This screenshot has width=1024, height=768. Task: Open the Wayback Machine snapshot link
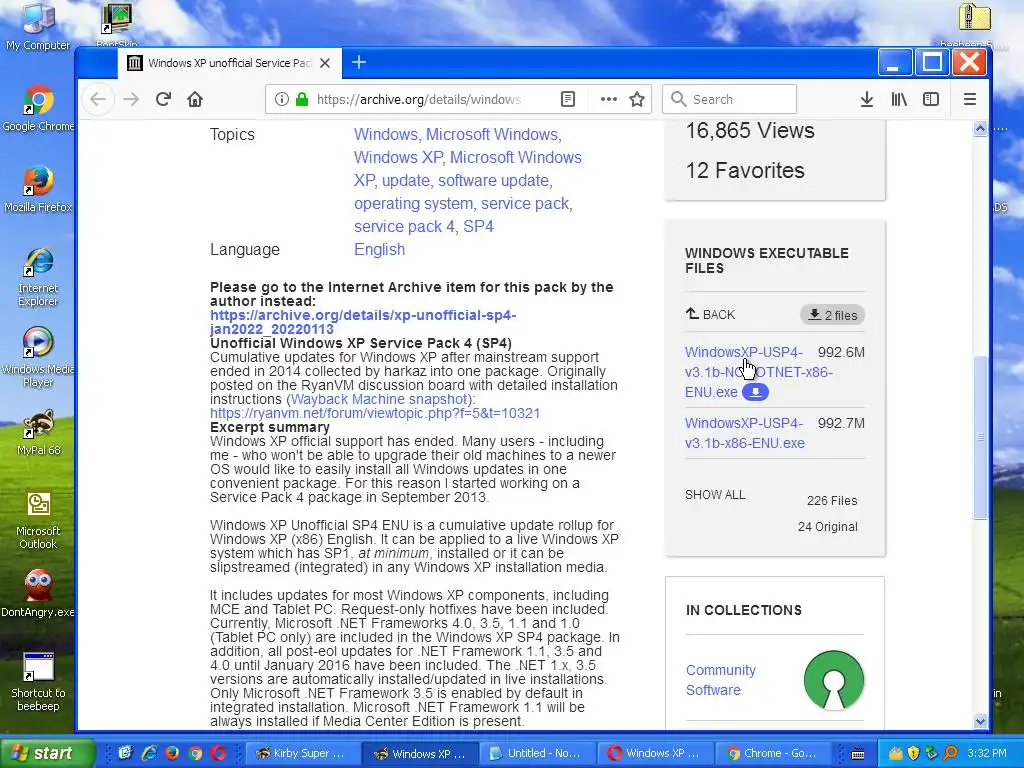click(379, 399)
